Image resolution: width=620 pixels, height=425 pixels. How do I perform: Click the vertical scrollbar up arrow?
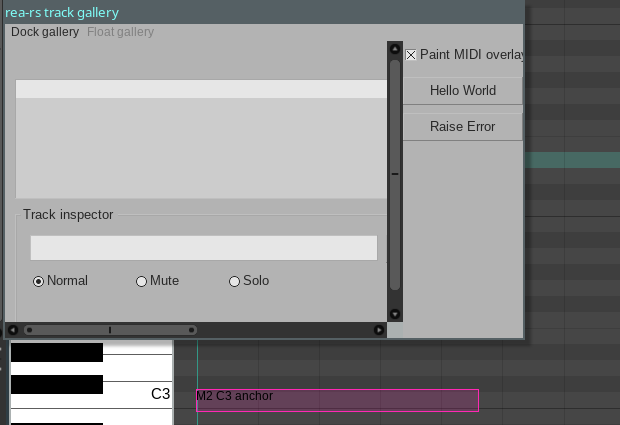click(395, 49)
